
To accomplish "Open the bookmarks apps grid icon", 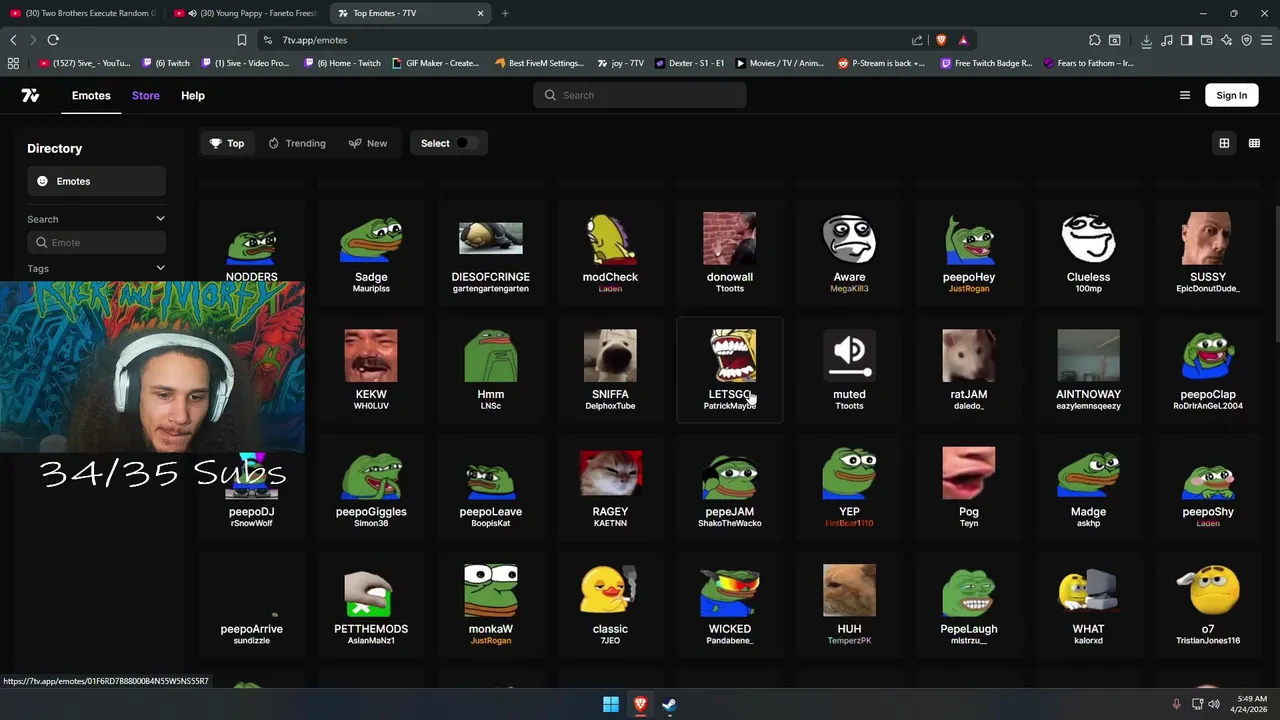I will (13, 63).
